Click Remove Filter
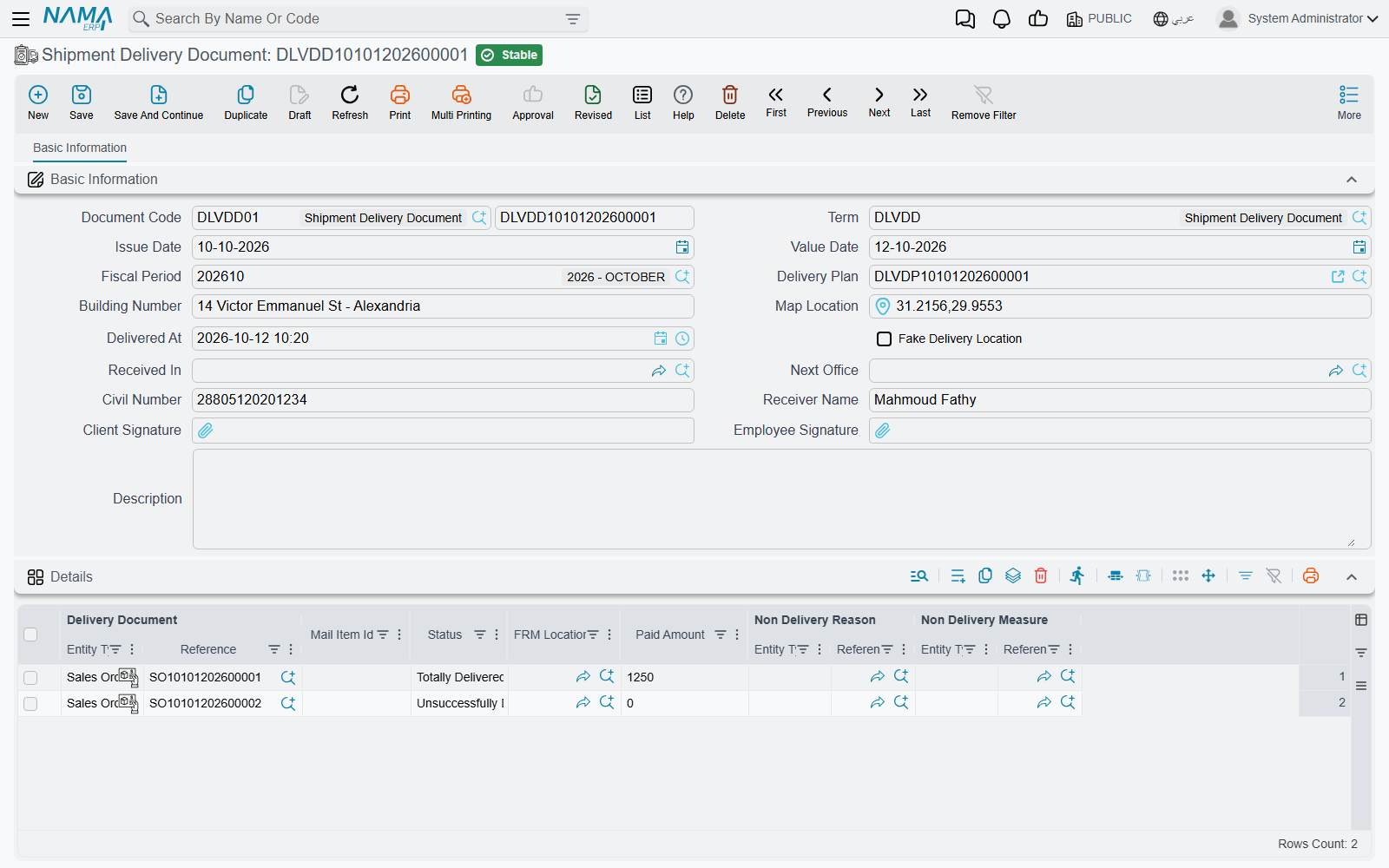 coord(984,102)
